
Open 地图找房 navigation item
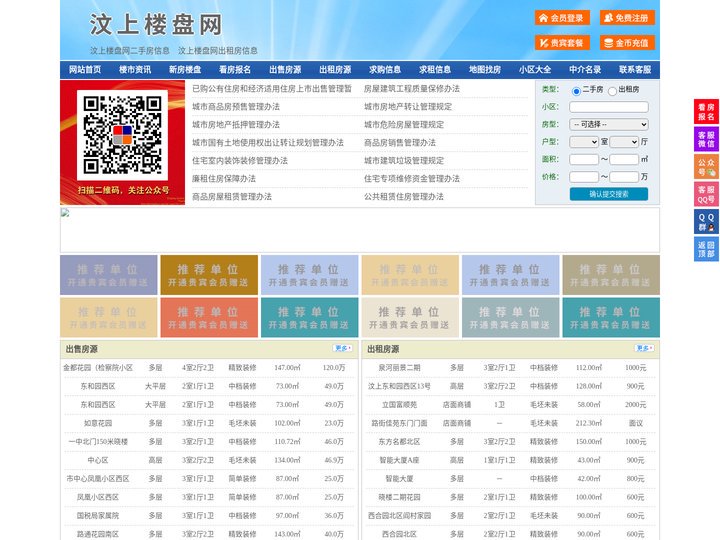tap(485, 70)
